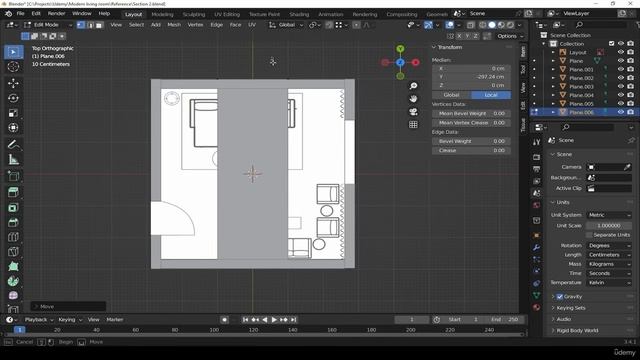The width and height of the screenshot is (640, 360).
Task: Toggle Gravity checkbox
Action: [560, 297]
